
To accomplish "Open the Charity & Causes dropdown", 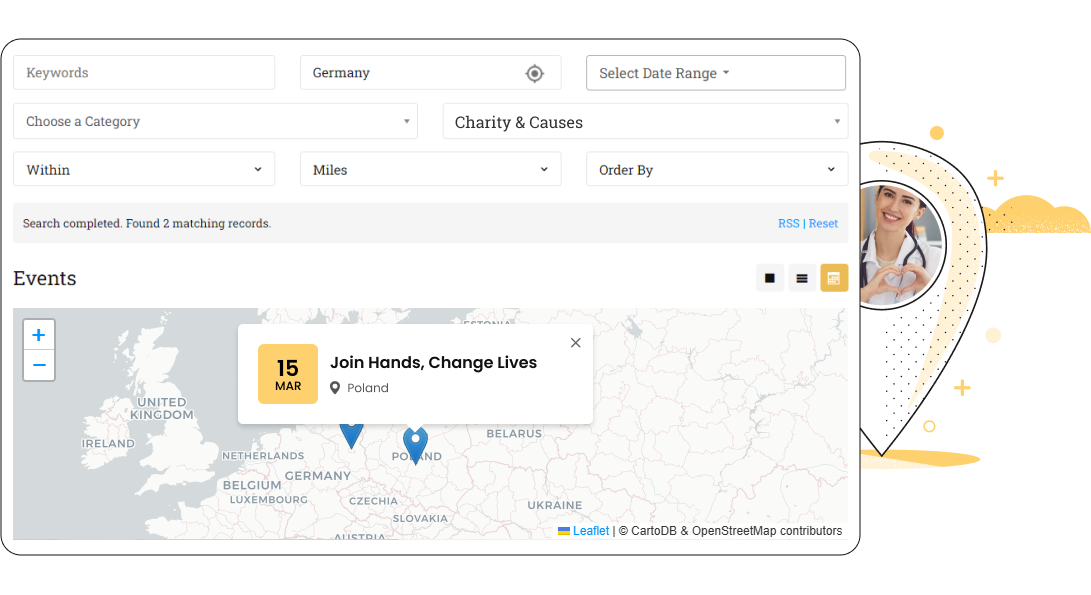I will pyautogui.click(x=644, y=121).
